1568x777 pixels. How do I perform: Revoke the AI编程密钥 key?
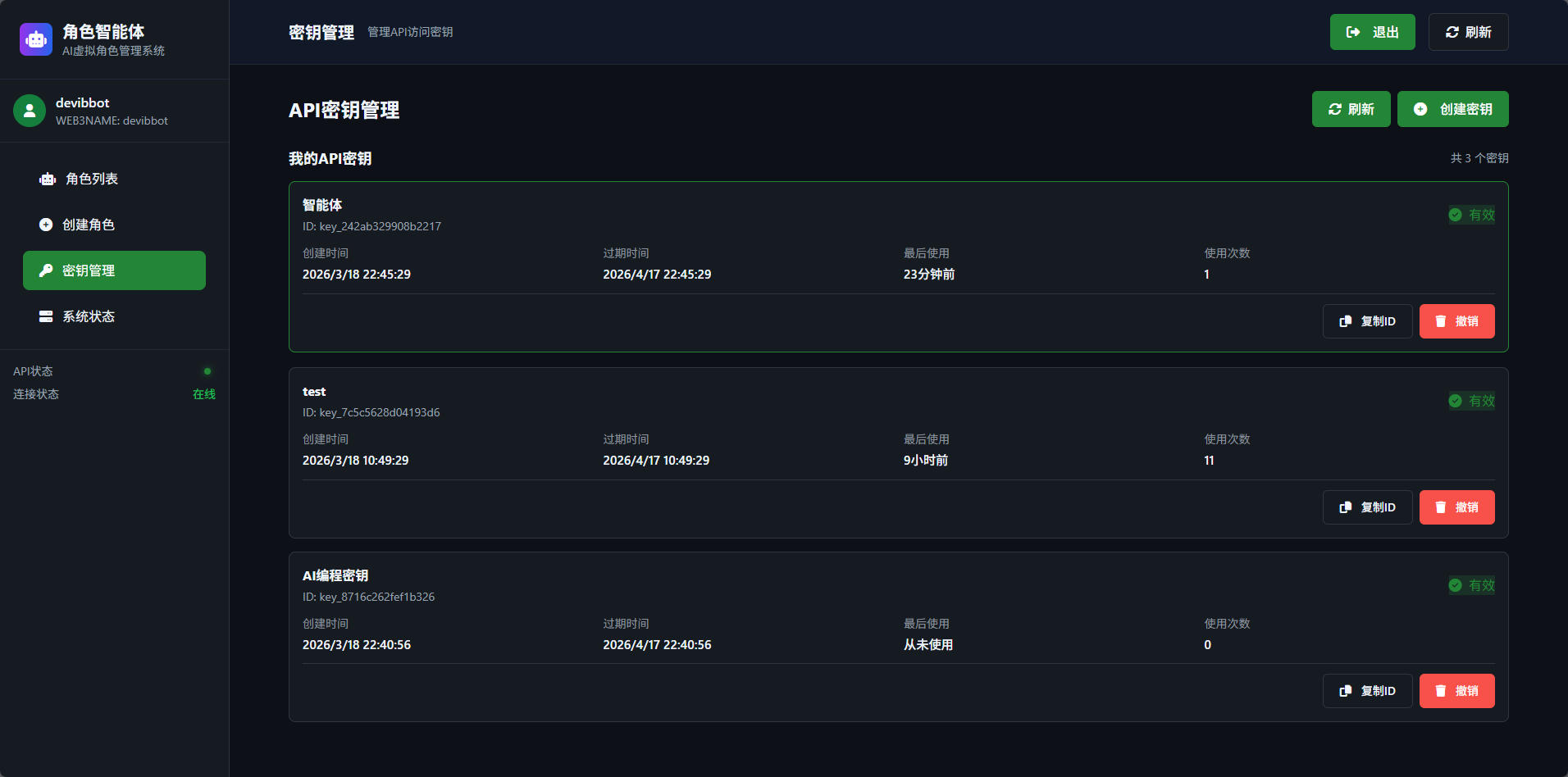point(1456,691)
